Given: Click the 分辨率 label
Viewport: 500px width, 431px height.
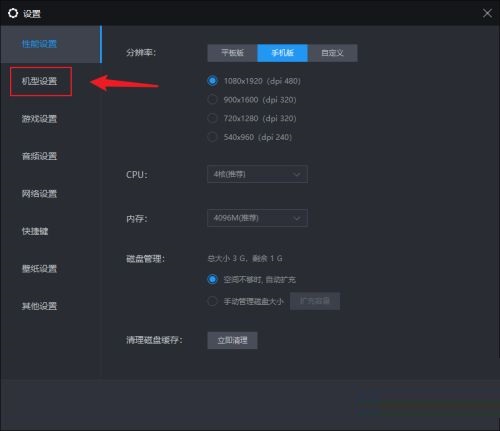Looking at the screenshot, I should (x=141, y=53).
